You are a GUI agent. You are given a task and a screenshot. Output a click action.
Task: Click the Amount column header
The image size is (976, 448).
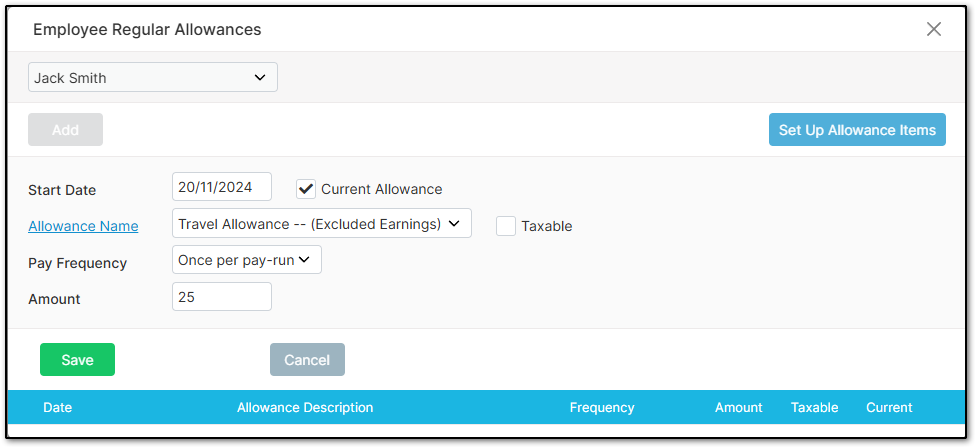(x=738, y=408)
